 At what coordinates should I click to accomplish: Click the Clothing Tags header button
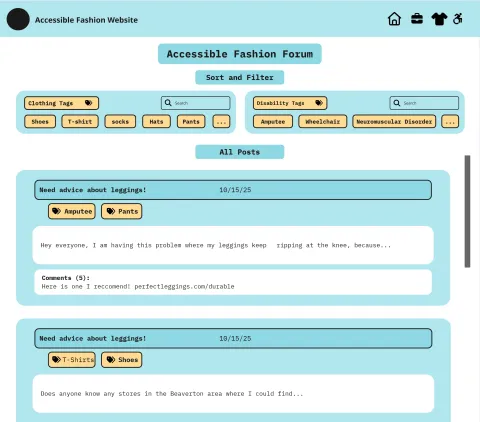pos(61,103)
